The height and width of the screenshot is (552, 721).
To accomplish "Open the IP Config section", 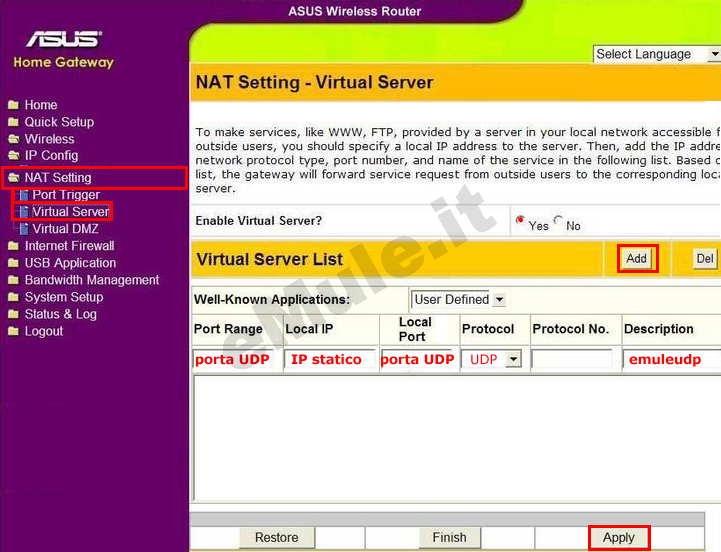I will [51, 155].
